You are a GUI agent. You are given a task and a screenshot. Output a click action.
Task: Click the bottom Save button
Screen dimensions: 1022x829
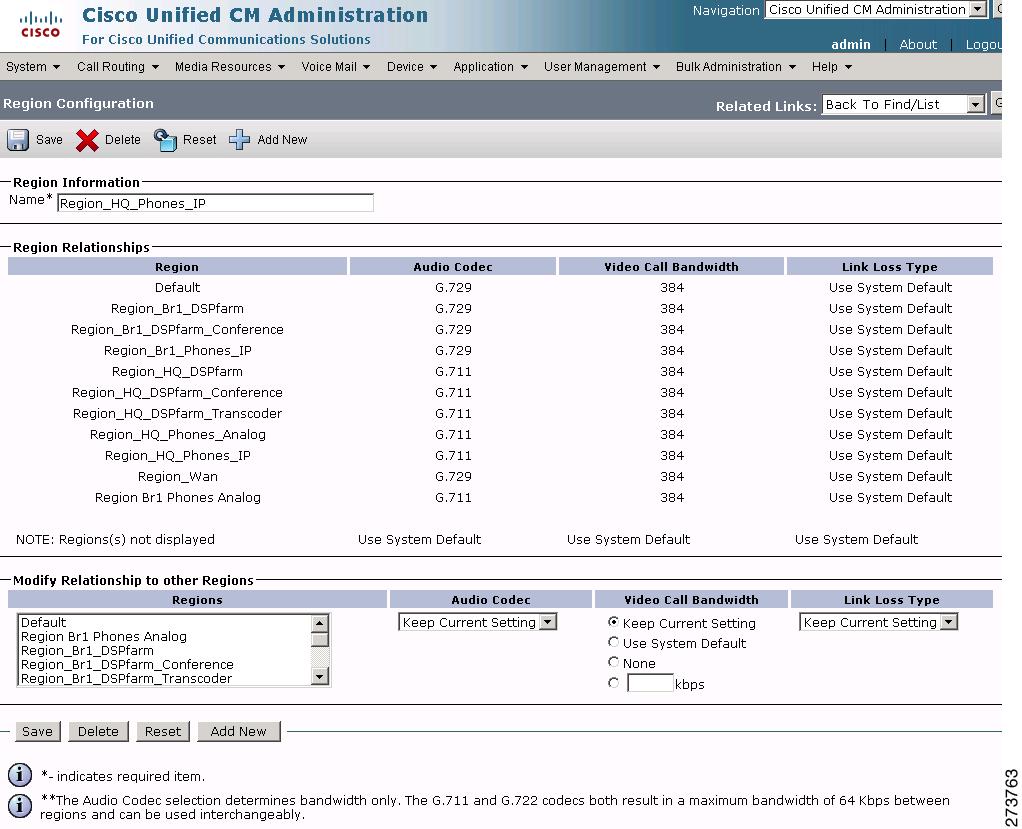pos(38,731)
